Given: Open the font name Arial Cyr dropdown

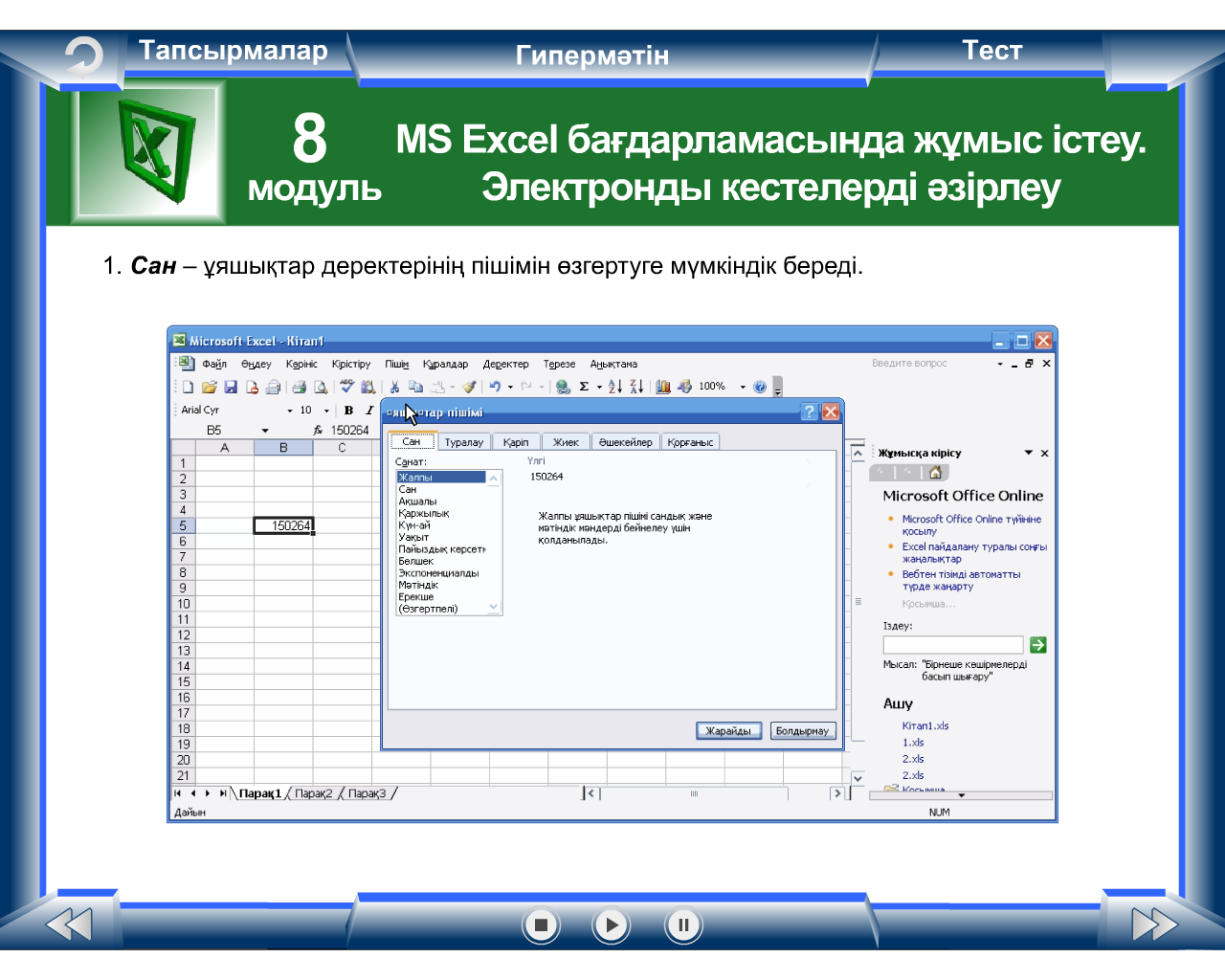Looking at the screenshot, I should pyautogui.click(x=290, y=411).
